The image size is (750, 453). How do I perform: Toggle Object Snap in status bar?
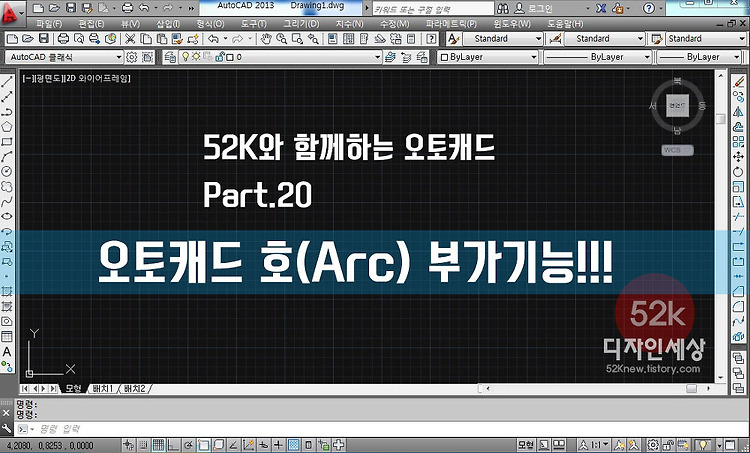pyautogui.click(x=203, y=445)
